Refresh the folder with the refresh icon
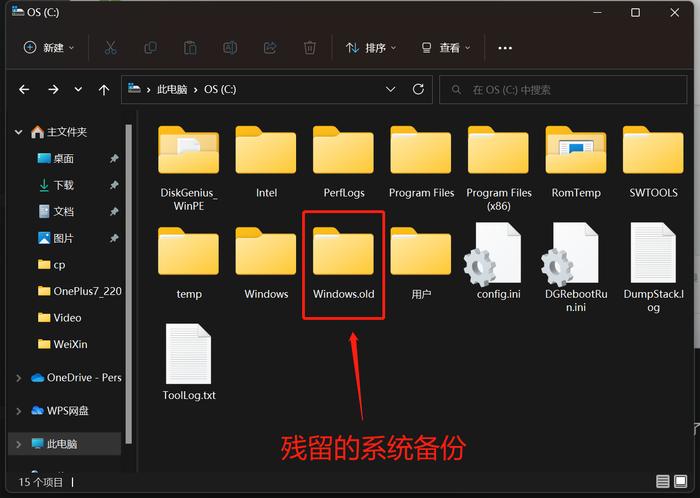Viewport: 700px width, 498px height. click(418, 89)
